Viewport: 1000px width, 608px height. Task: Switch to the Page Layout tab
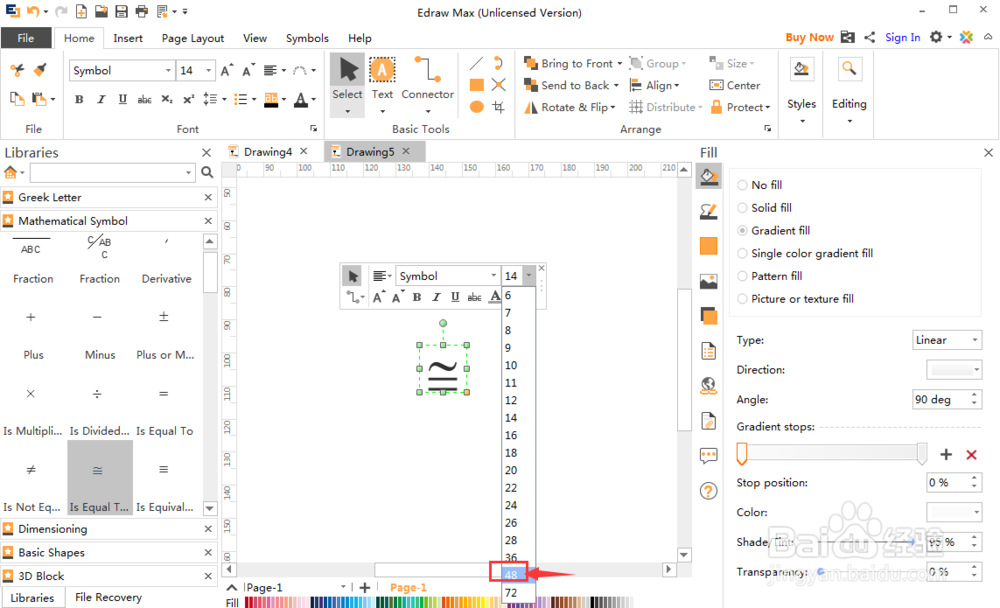193,38
